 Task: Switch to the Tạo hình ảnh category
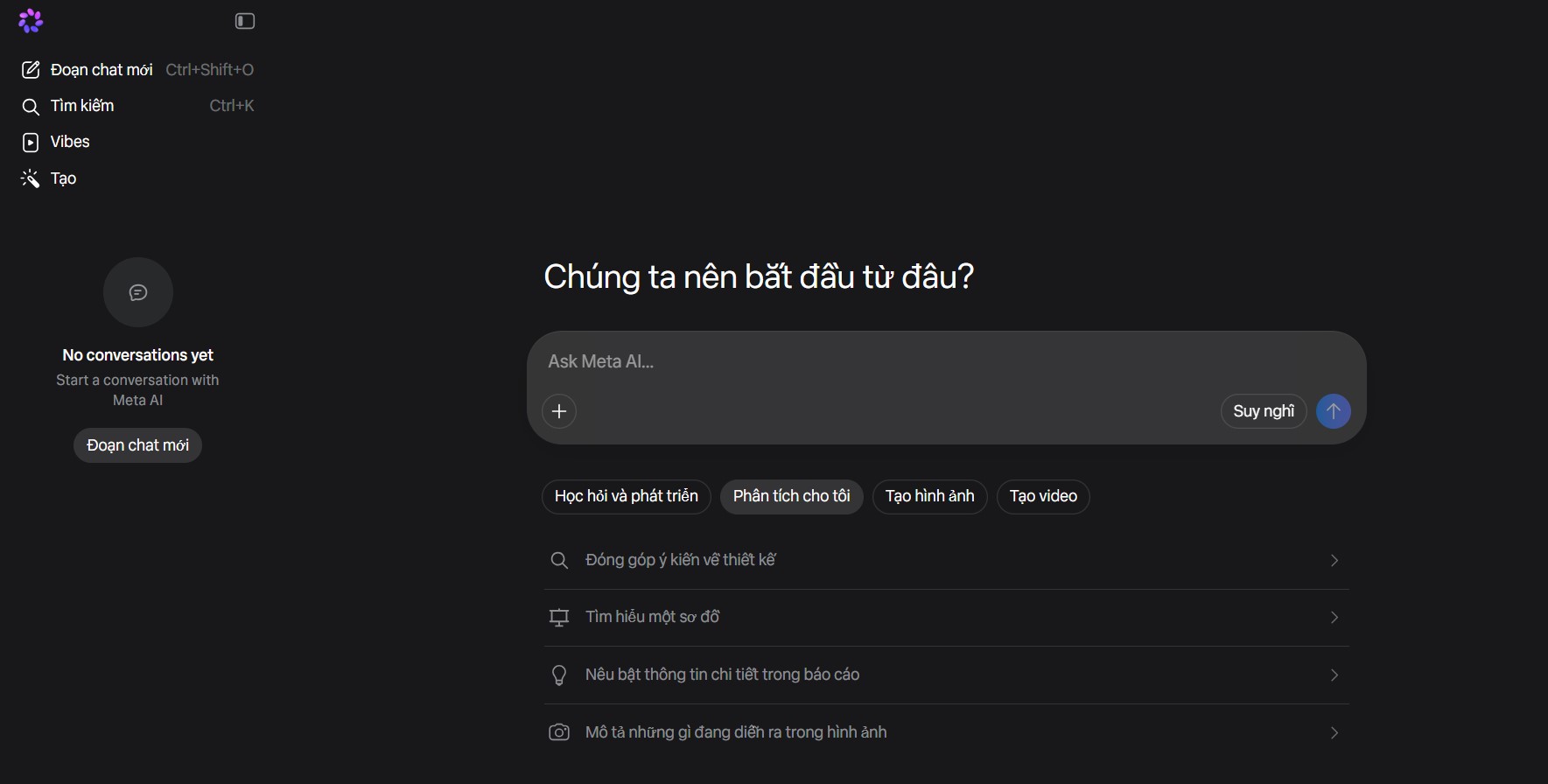[929, 496]
